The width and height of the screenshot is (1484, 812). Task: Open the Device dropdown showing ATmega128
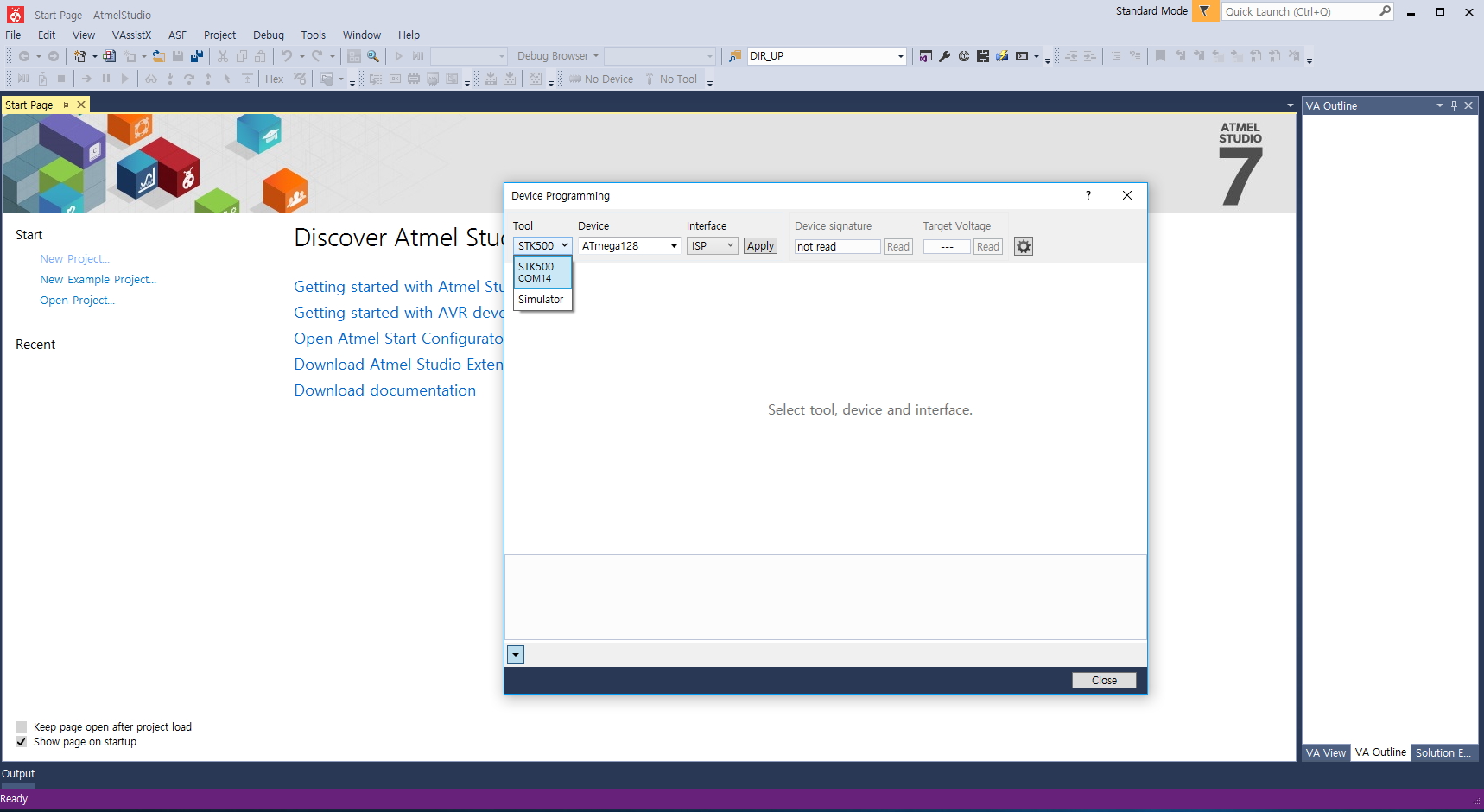pos(629,246)
